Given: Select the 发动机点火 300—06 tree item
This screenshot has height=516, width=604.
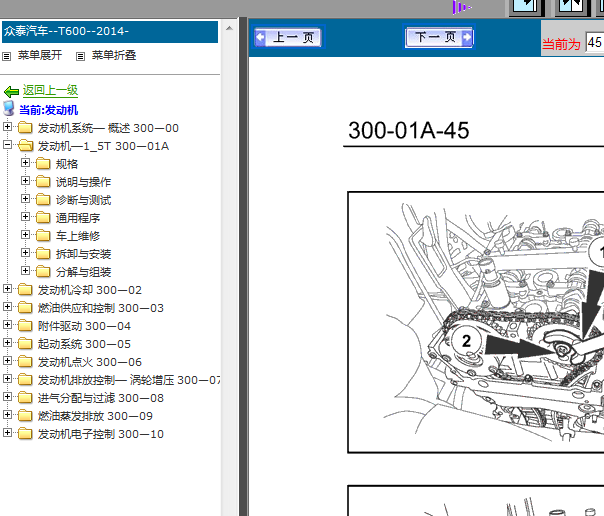Looking at the screenshot, I should (x=90, y=362).
